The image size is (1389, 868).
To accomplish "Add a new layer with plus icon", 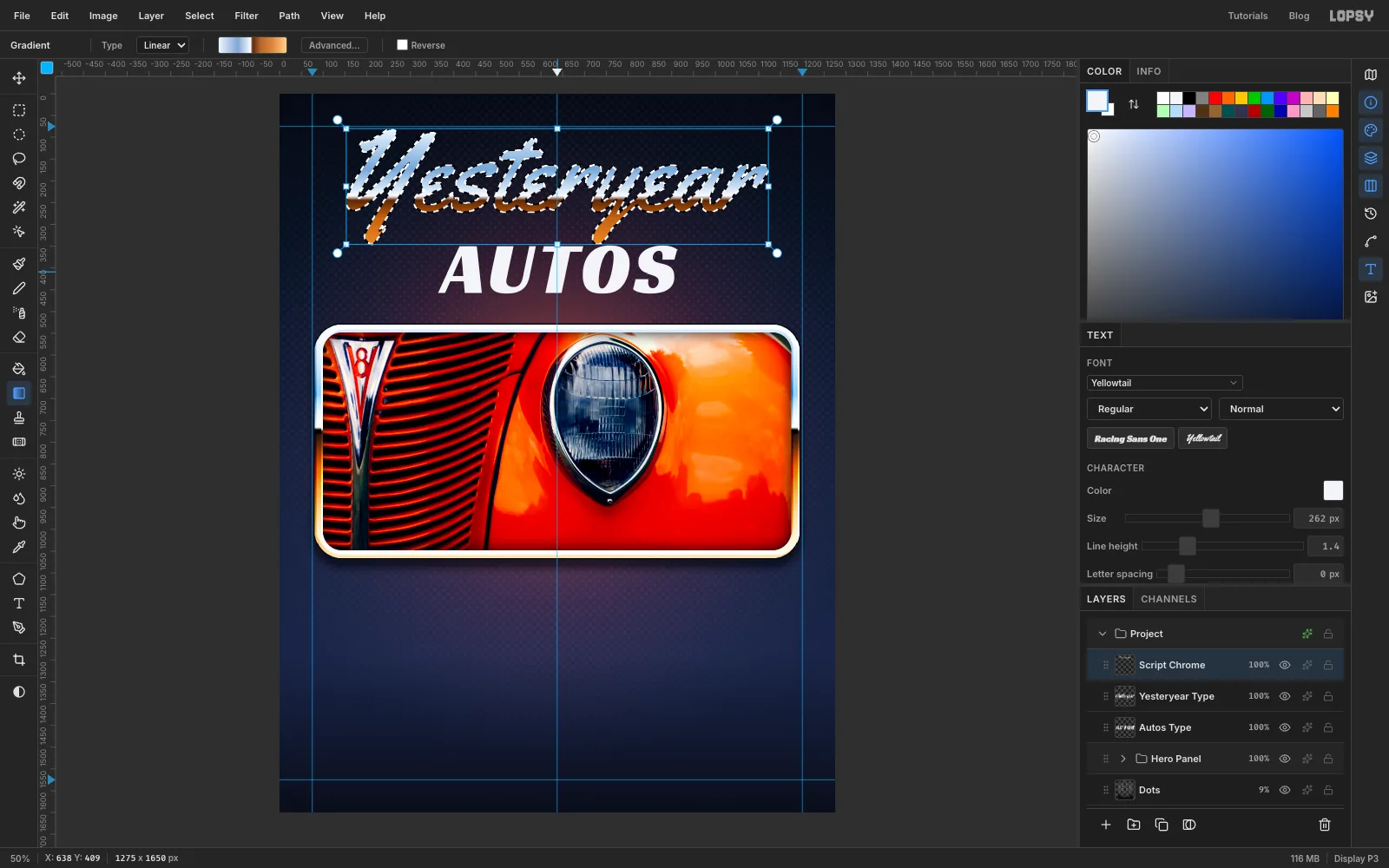I will click(1106, 825).
